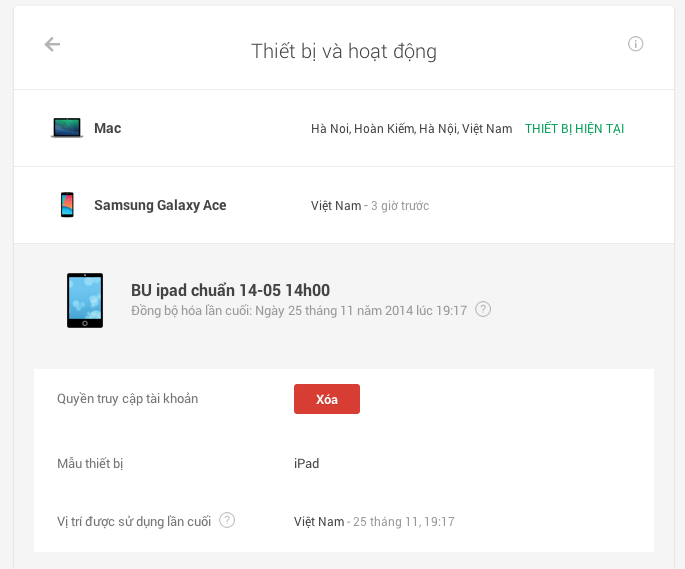The image size is (685, 569).
Task: Click the THIẾT BỊ HIỆN TẠI label
Action: pos(574,129)
